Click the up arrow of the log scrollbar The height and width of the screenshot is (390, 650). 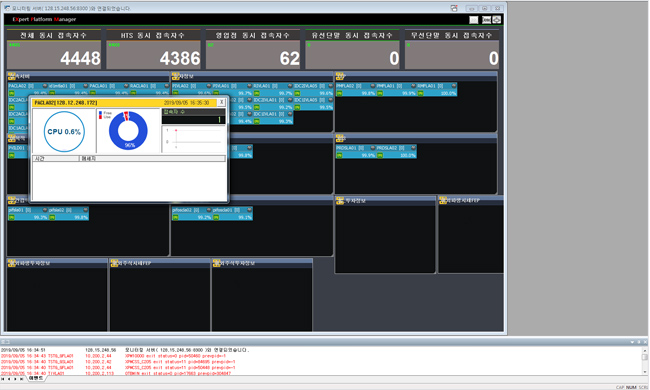point(645,350)
